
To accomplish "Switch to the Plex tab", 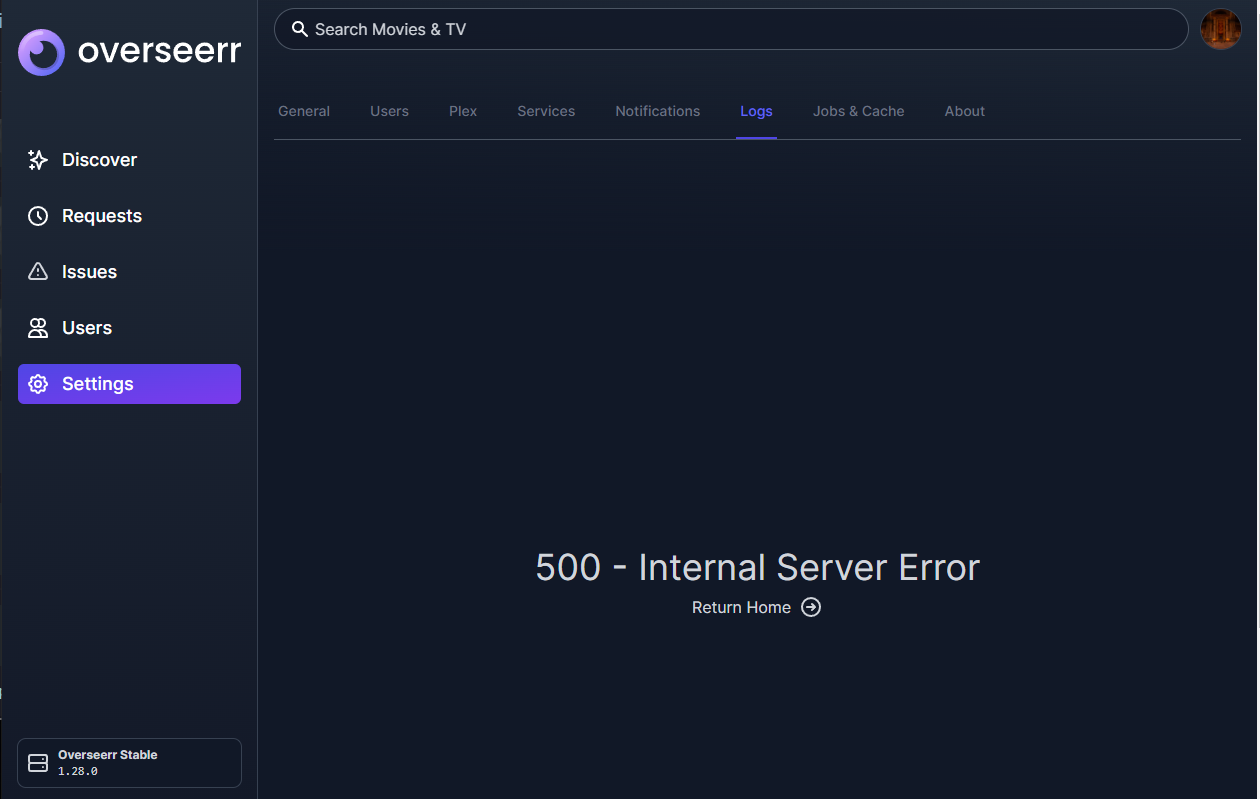I will [x=463, y=111].
